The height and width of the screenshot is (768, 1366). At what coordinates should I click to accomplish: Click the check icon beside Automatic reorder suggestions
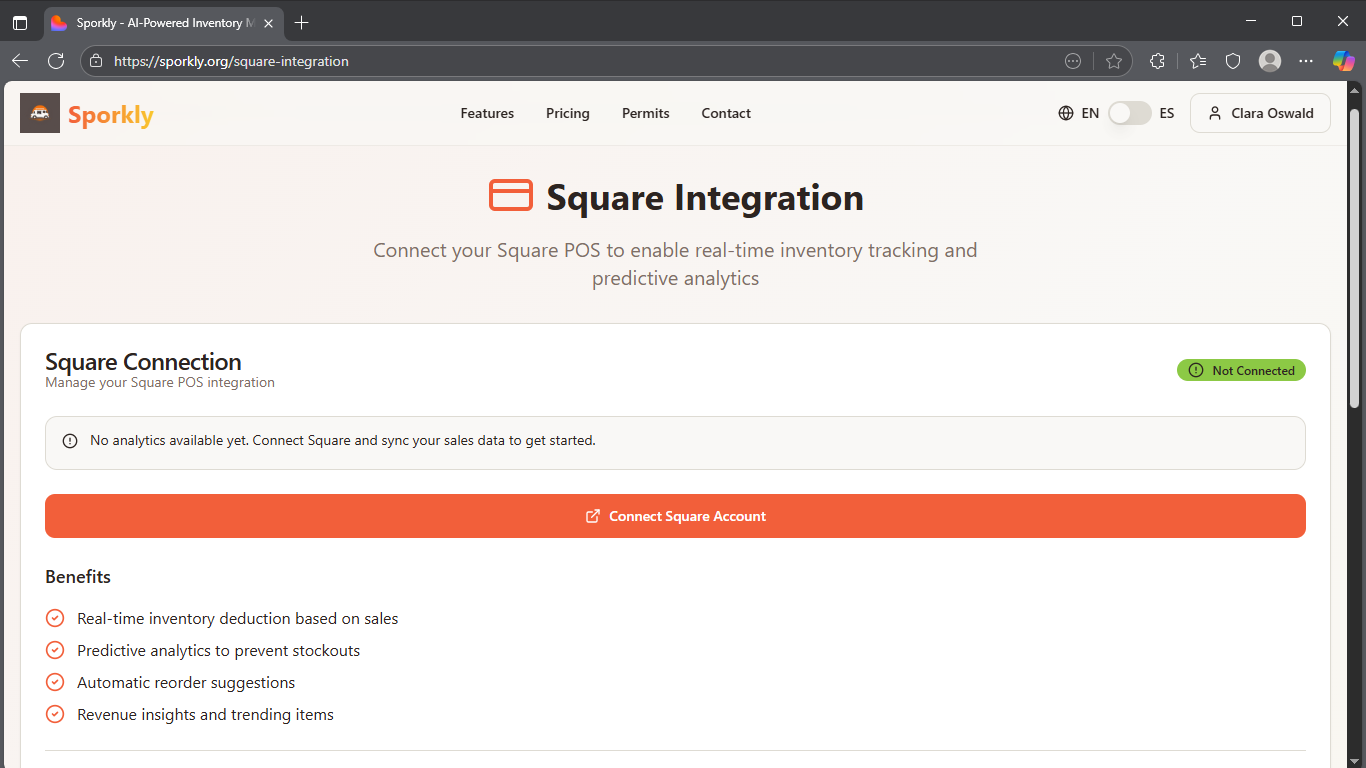point(55,682)
